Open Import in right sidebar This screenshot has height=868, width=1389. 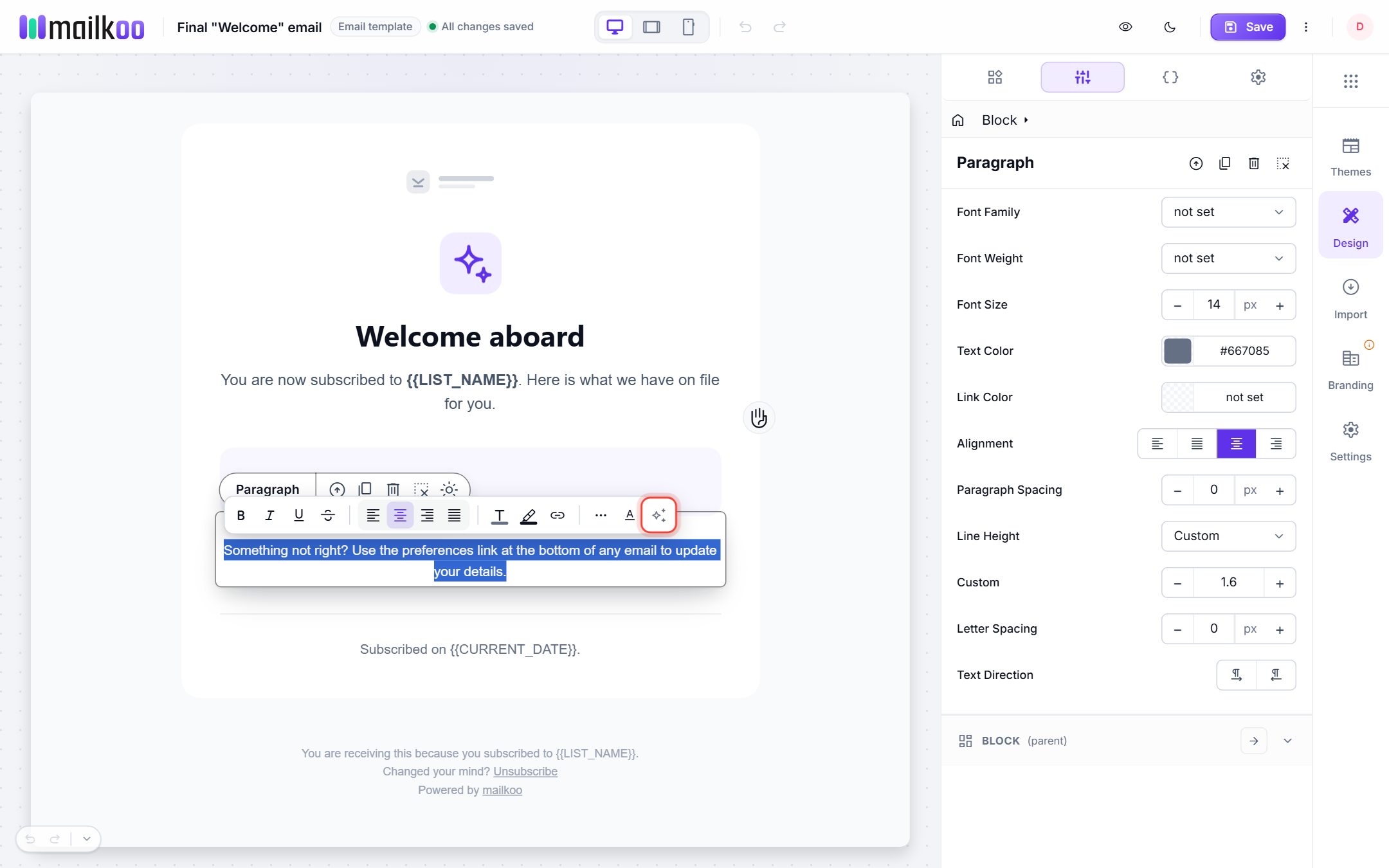point(1350,300)
